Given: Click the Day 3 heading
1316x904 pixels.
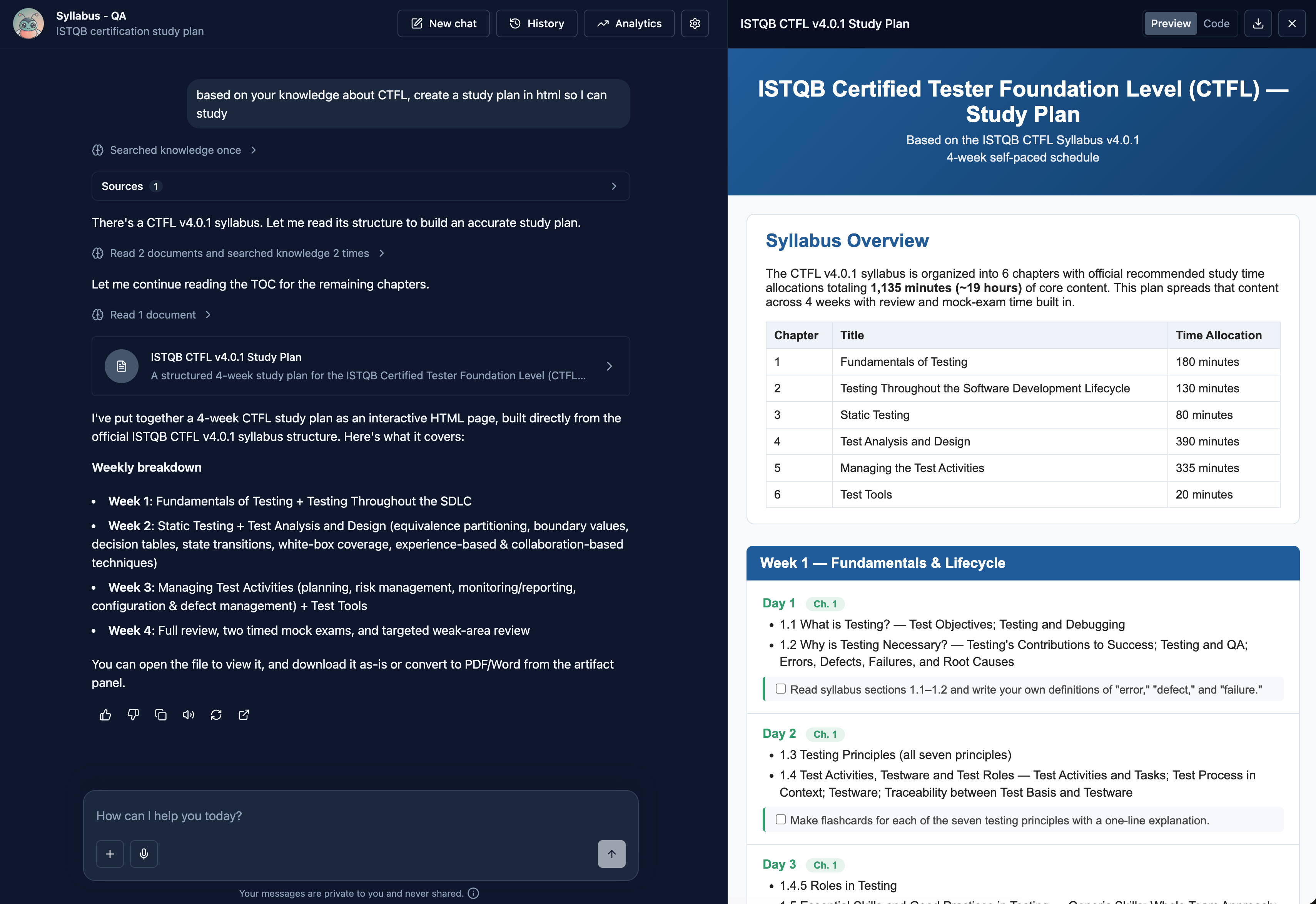Looking at the screenshot, I should pyautogui.click(x=779, y=864).
